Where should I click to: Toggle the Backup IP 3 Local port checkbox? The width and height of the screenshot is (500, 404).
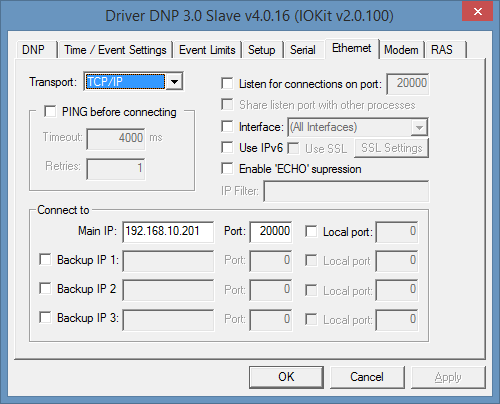click(311, 319)
